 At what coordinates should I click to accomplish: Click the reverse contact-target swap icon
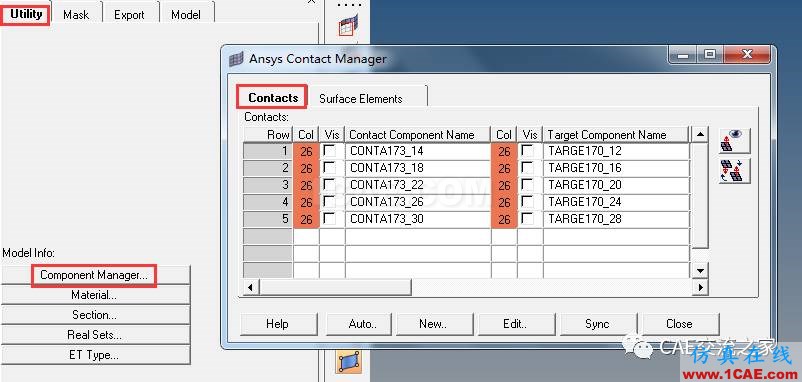pyautogui.click(x=734, y=171)
